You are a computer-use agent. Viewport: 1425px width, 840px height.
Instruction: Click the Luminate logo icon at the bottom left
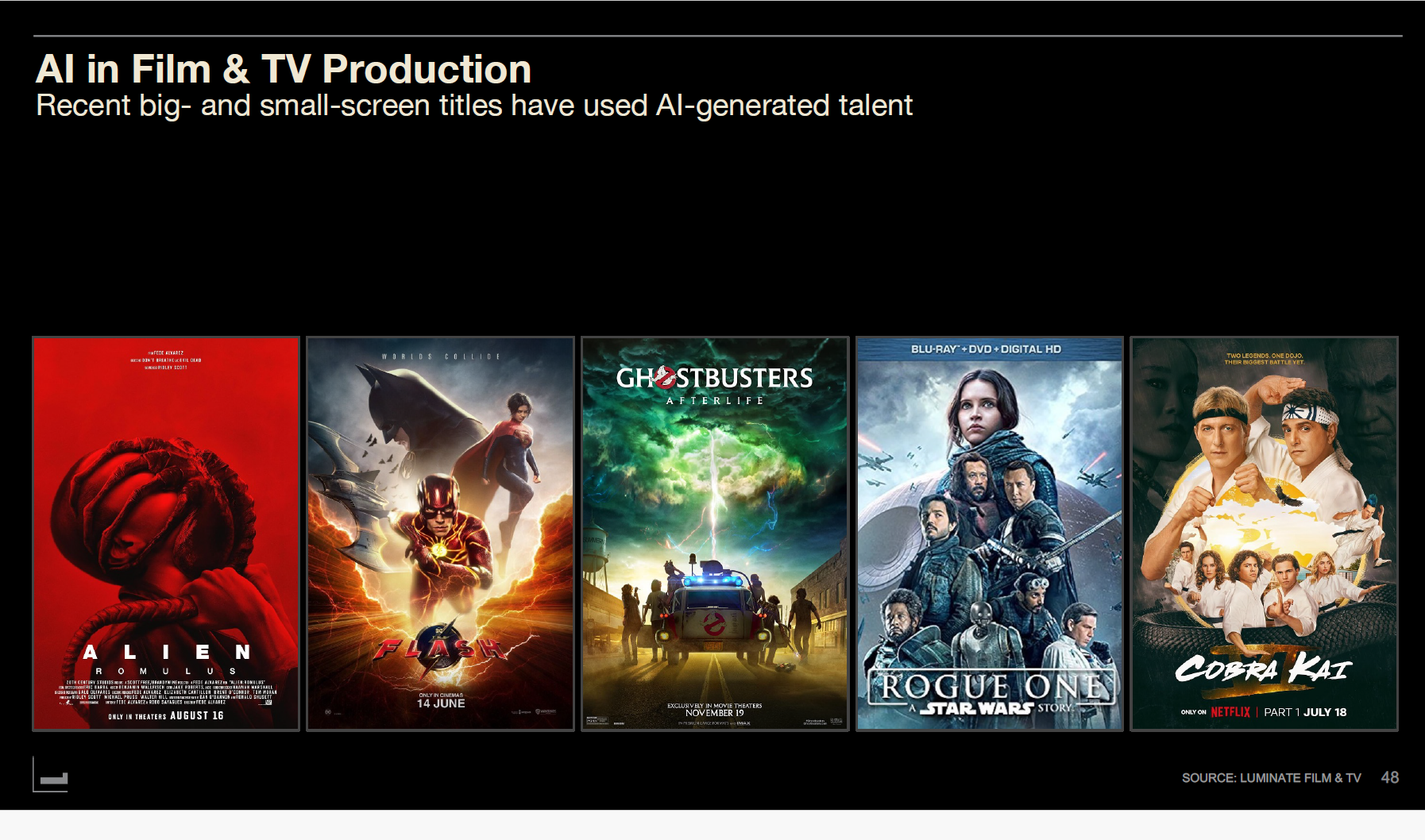(51, 774)
